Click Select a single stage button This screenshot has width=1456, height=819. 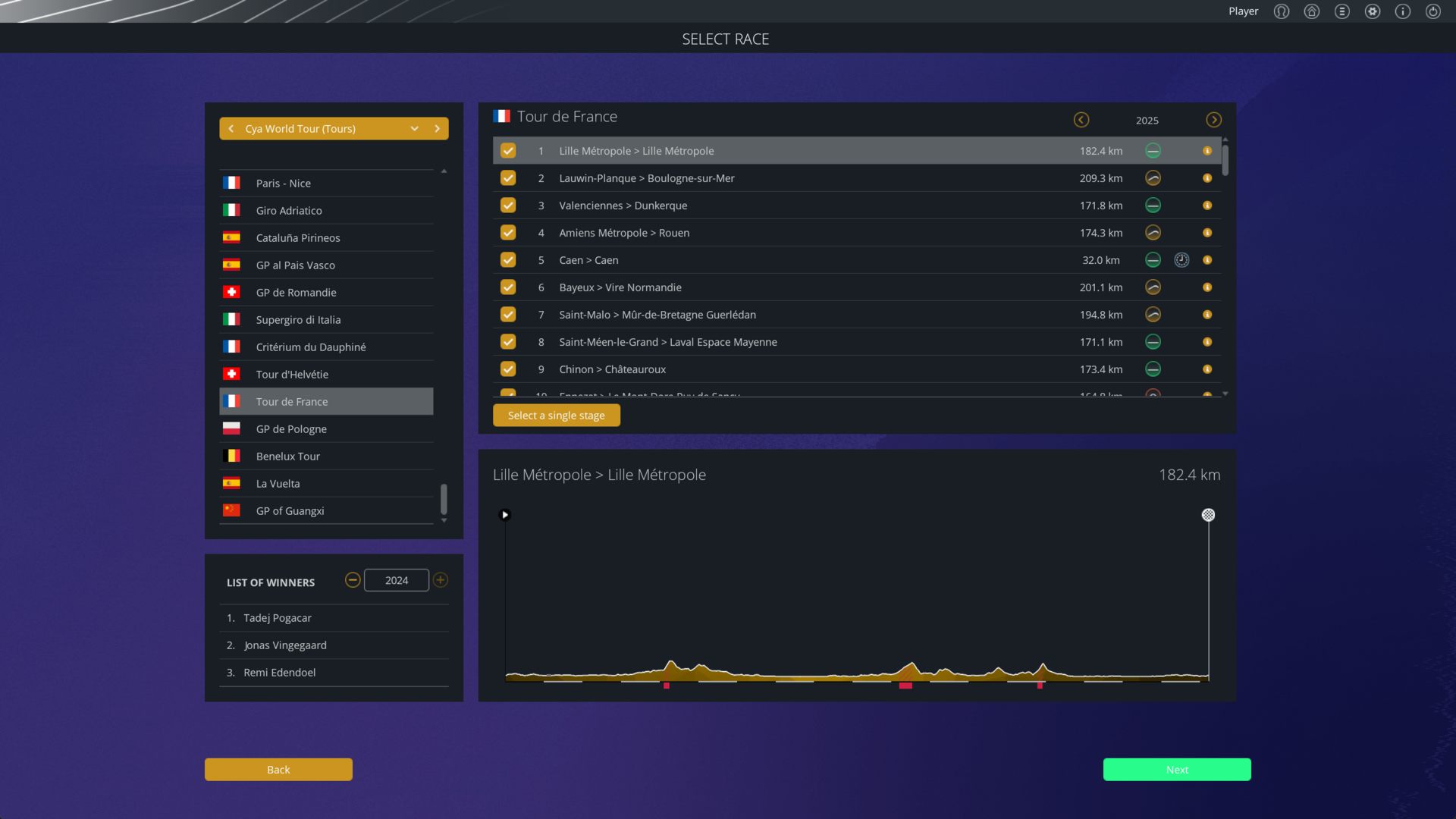[557, 416]
